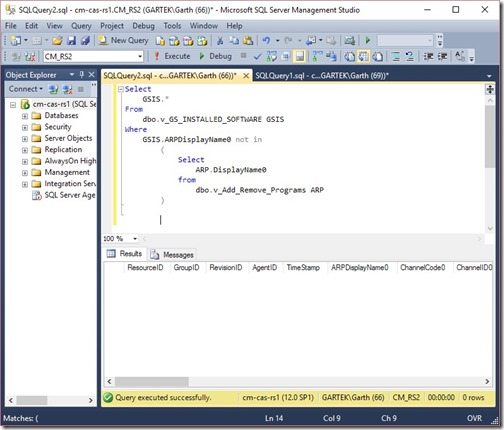The height and width of the screenshot is (430, 504).
Task: Execute the current SQL query
Action: [x=172, y=56]
